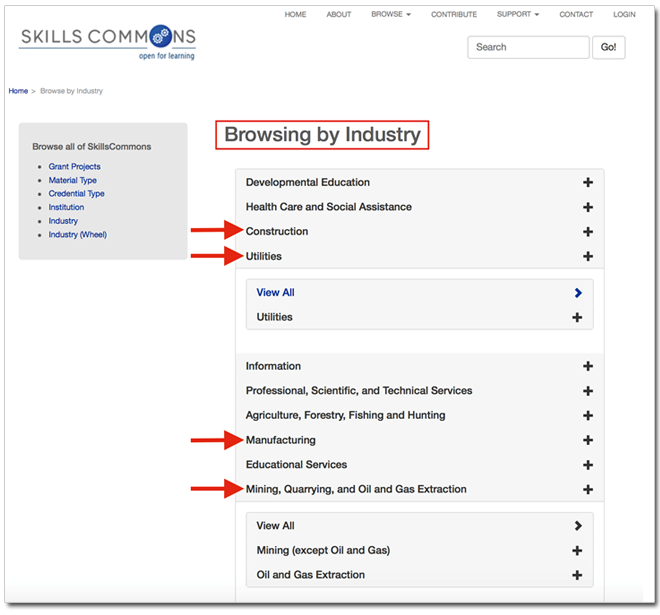
Task: Click plus icon beside Health Care and Social Assistance
Action: [x=588, y=207]
